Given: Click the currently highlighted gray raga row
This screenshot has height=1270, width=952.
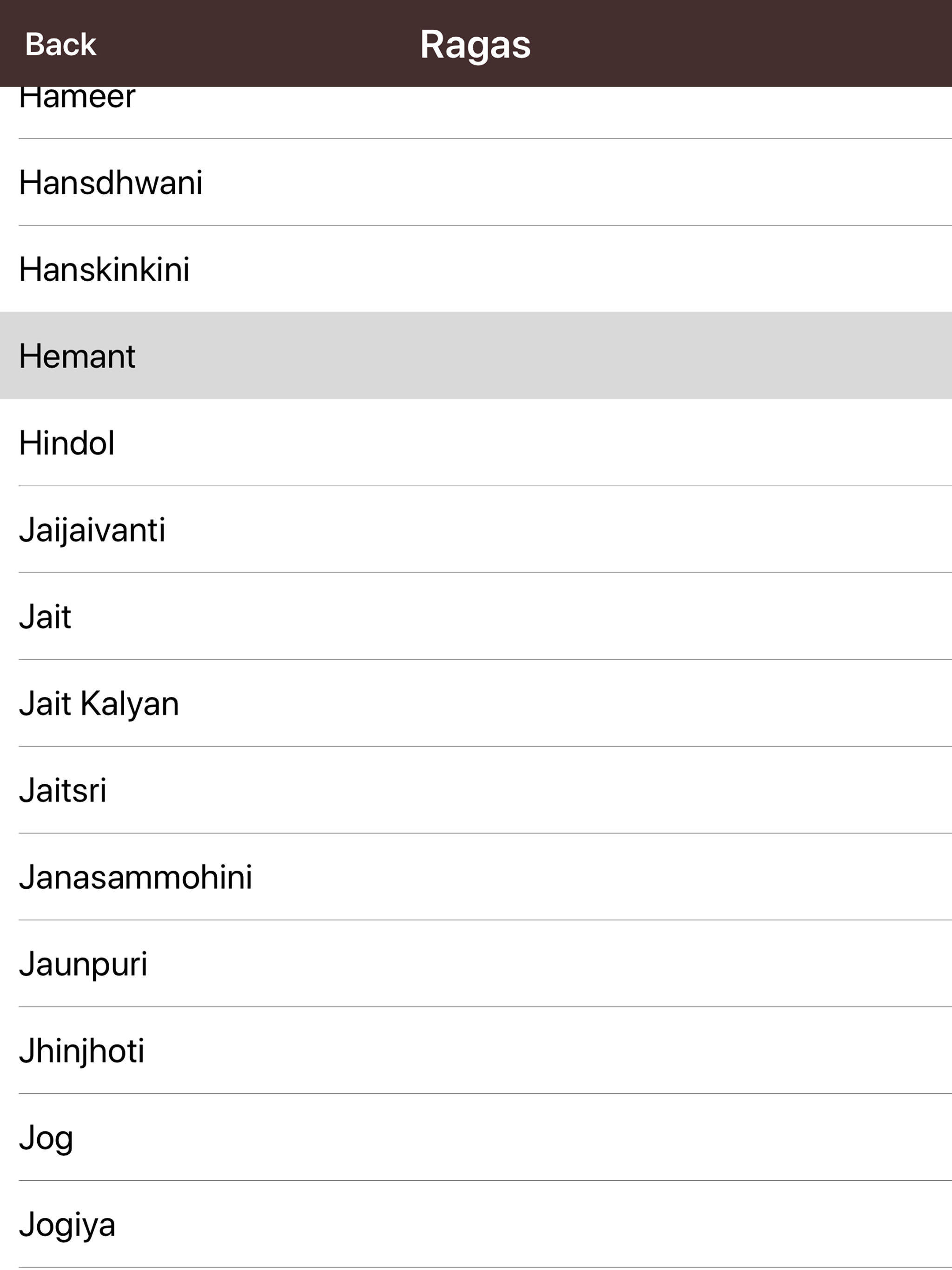Looking at the screenshot, I should 476,356.
